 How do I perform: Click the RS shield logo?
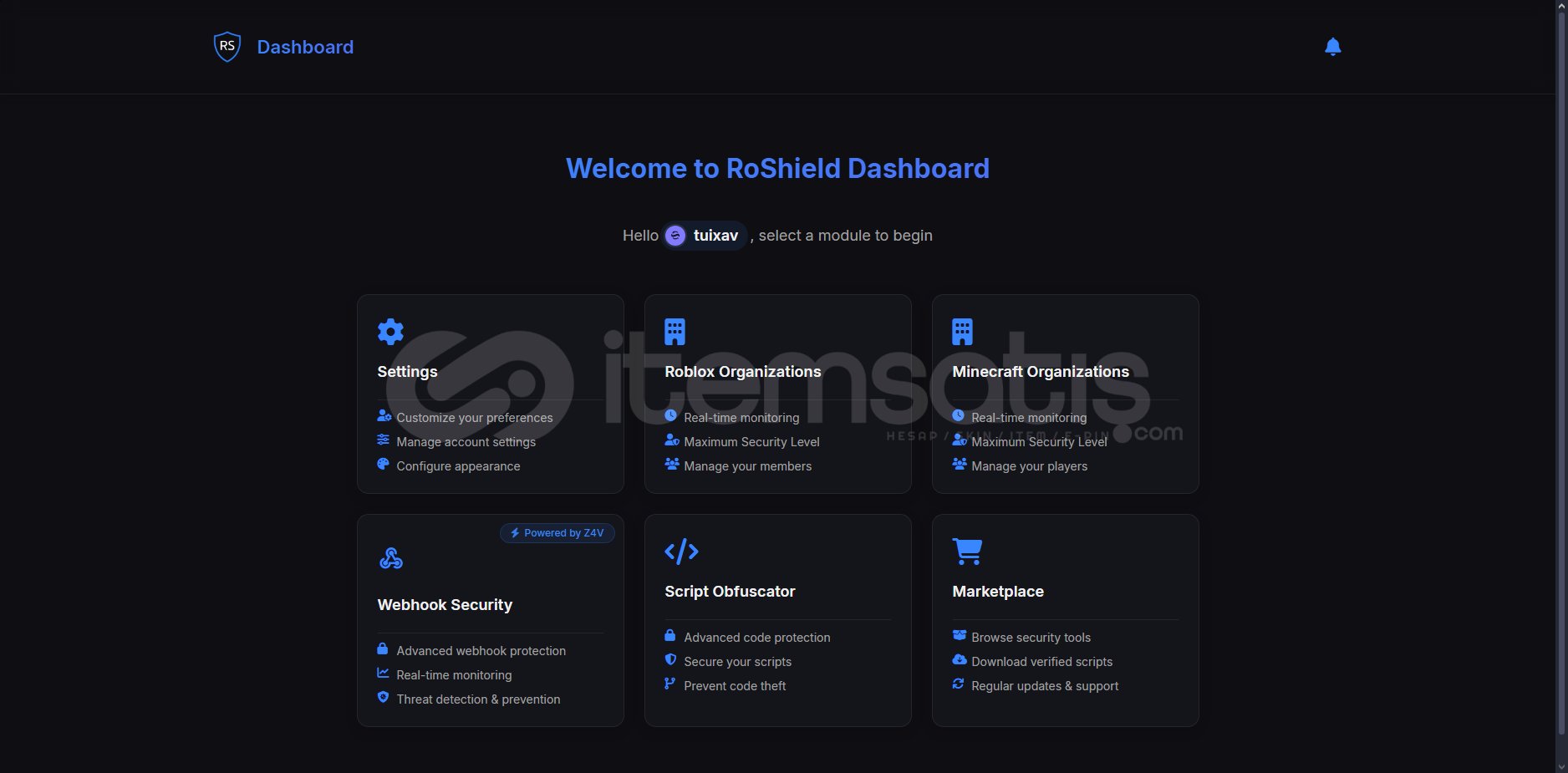(227, 47)
